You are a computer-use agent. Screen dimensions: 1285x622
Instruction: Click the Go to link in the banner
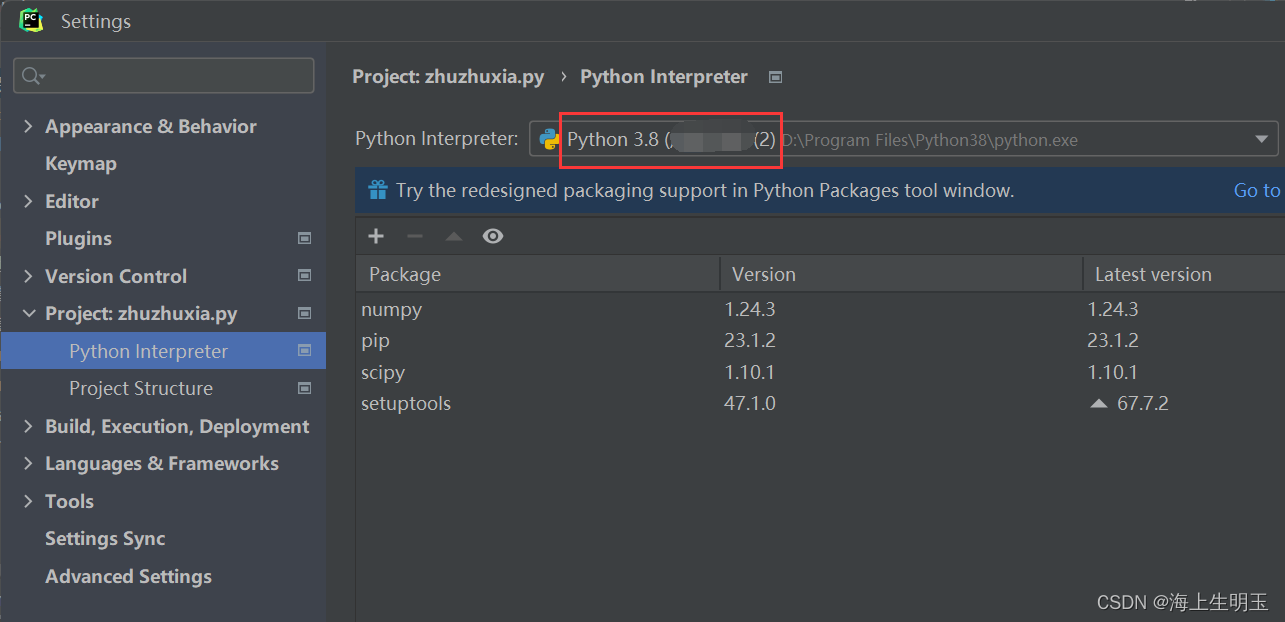pyautogui.click(x=1256, y=190)
